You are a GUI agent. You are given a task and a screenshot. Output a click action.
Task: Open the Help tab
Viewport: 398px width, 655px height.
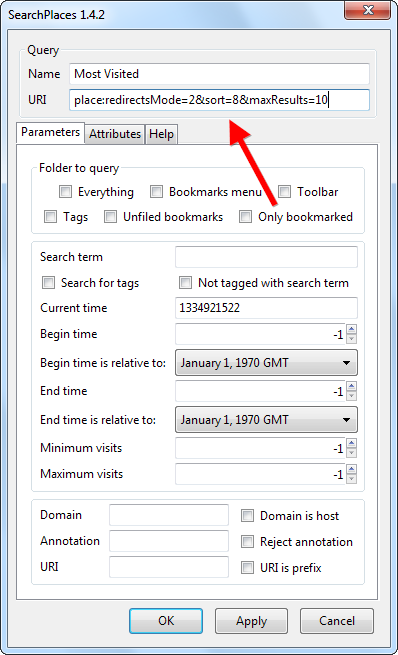click(161, 134)
